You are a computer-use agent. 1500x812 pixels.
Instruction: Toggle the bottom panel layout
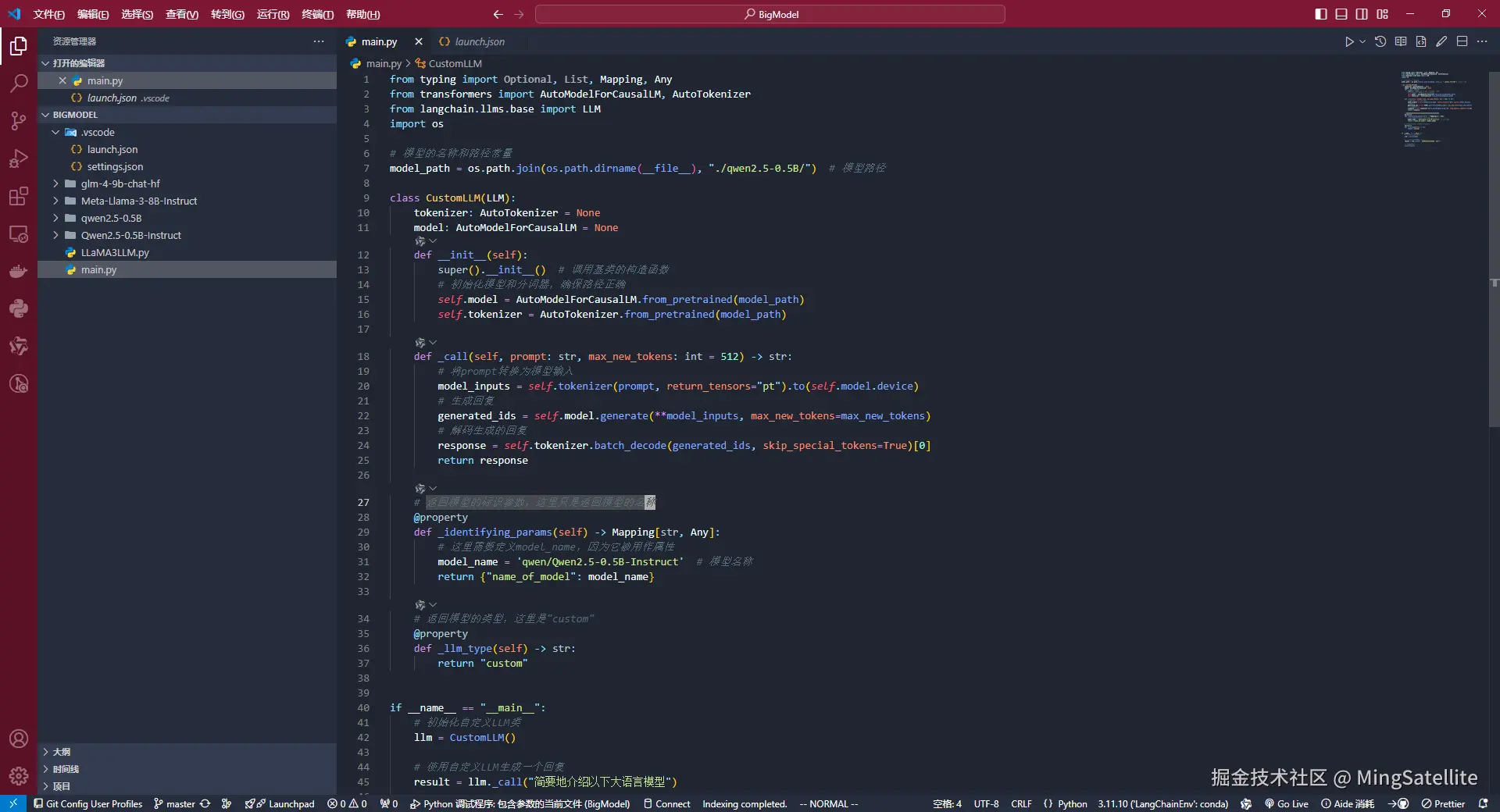[1341, 14]
